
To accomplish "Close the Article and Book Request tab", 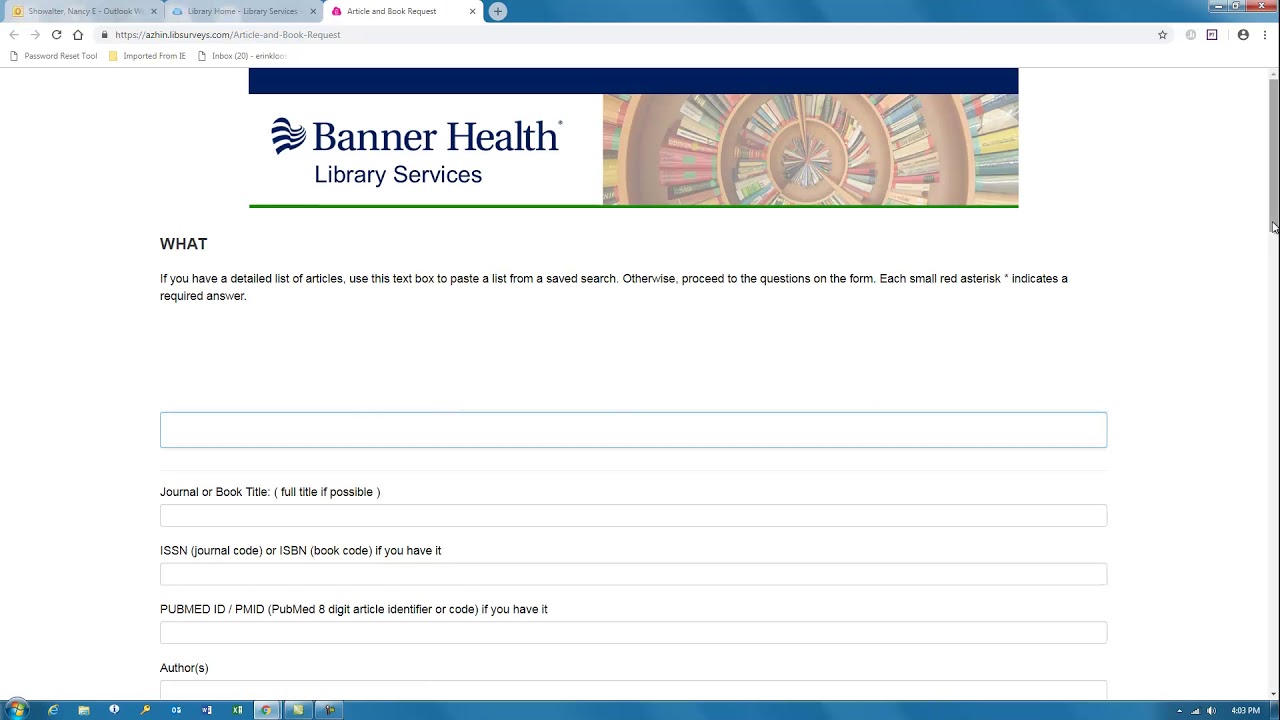I will pyautogui.click(x=472, y=11).
